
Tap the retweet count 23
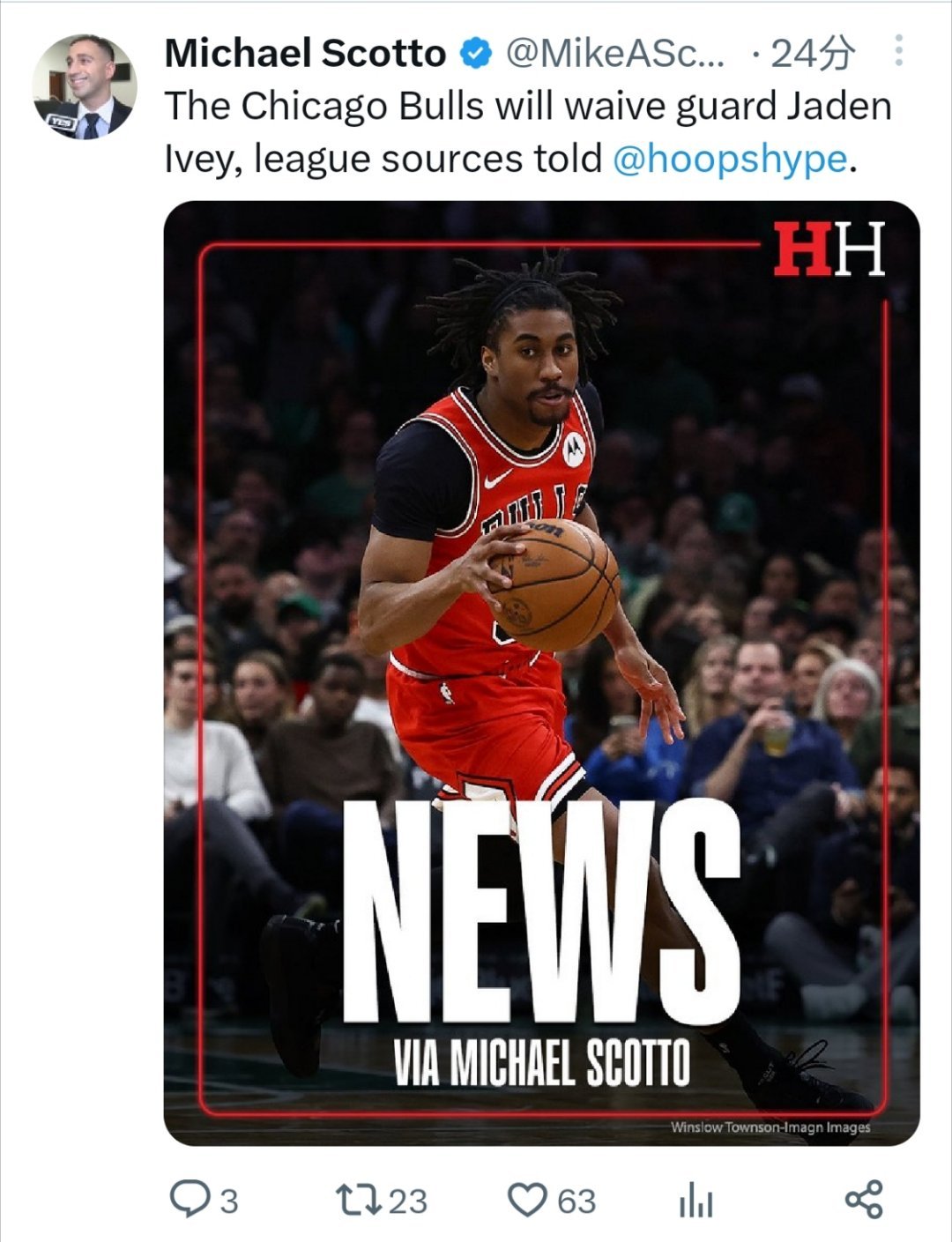[x=407, y=1201]
